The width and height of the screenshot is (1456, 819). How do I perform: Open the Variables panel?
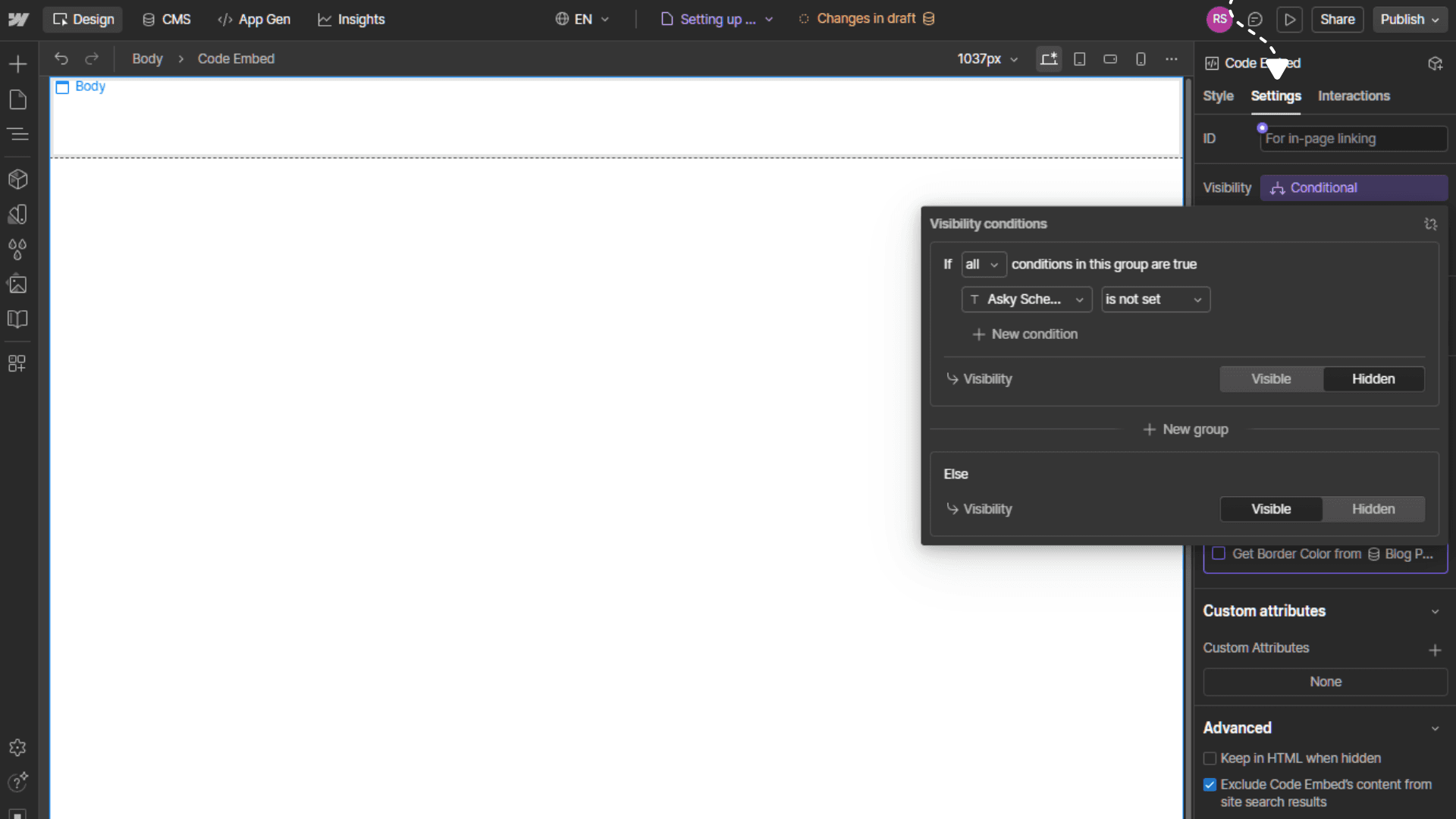17,249
